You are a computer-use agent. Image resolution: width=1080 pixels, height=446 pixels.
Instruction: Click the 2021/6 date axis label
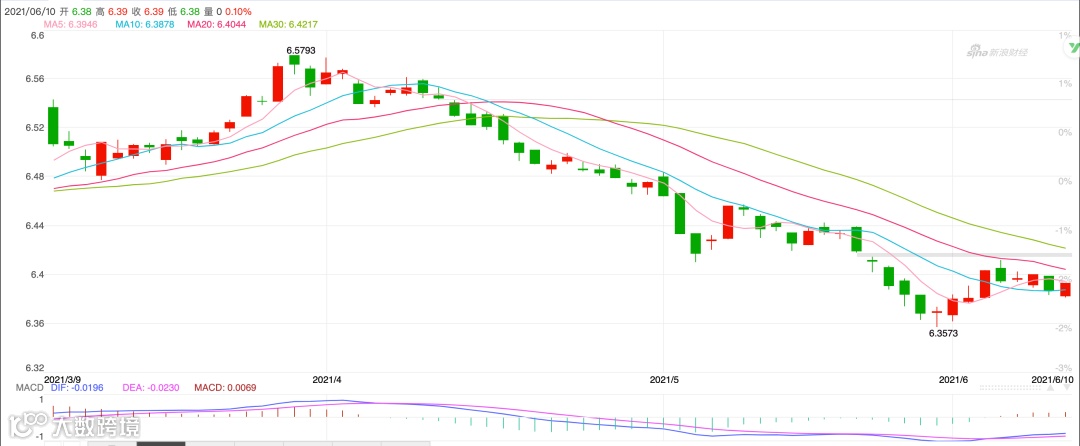coord(954,379)
